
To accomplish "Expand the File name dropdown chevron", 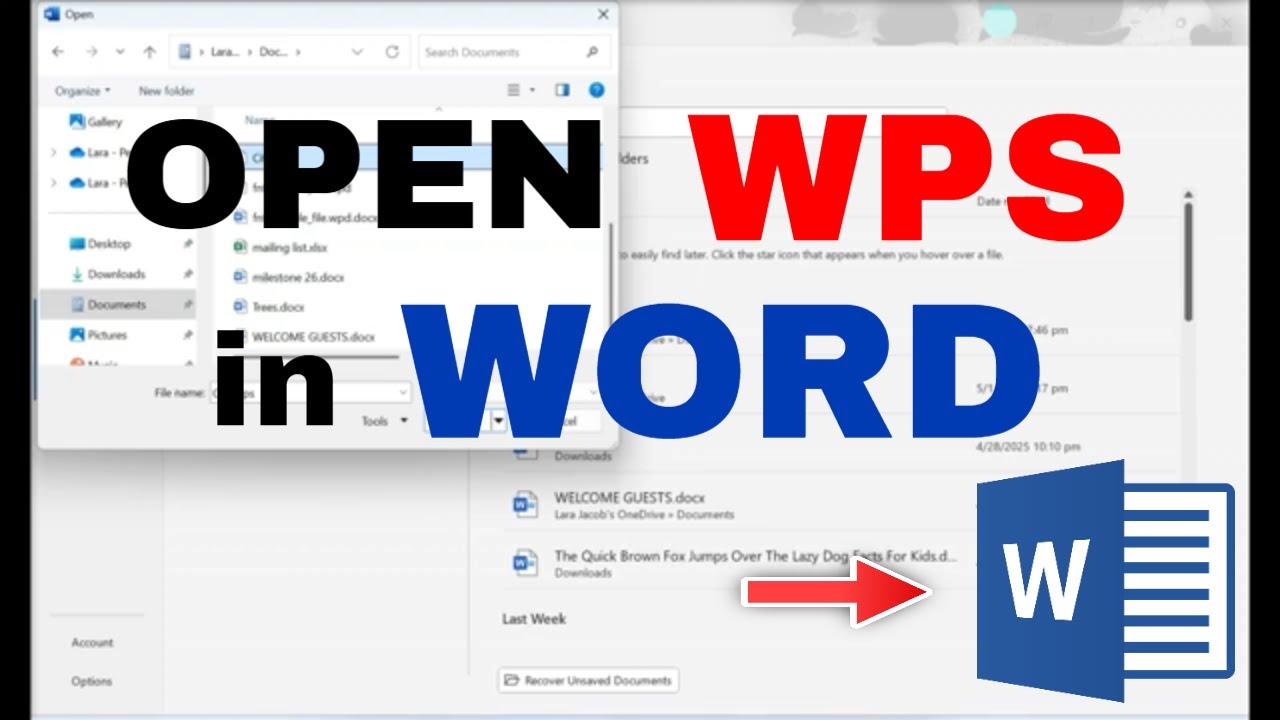I will [x=403, y=393].
